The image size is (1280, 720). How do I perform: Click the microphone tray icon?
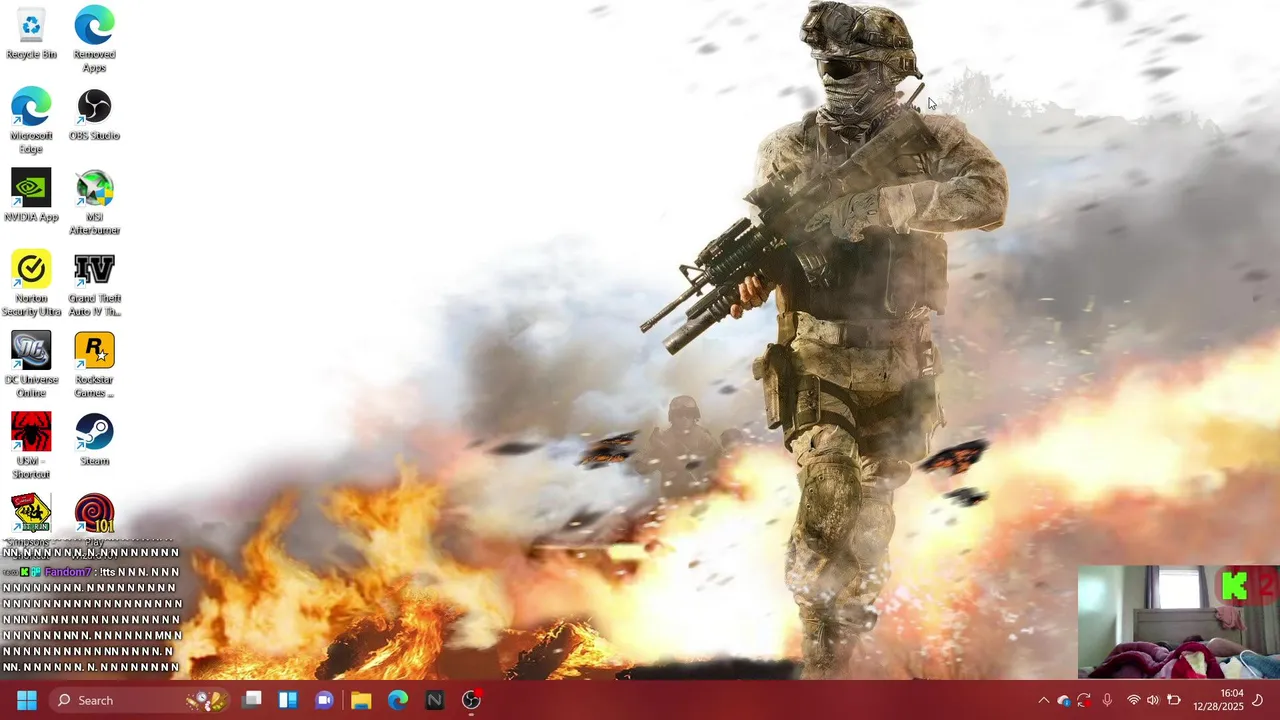click(x=1106, y=700)
